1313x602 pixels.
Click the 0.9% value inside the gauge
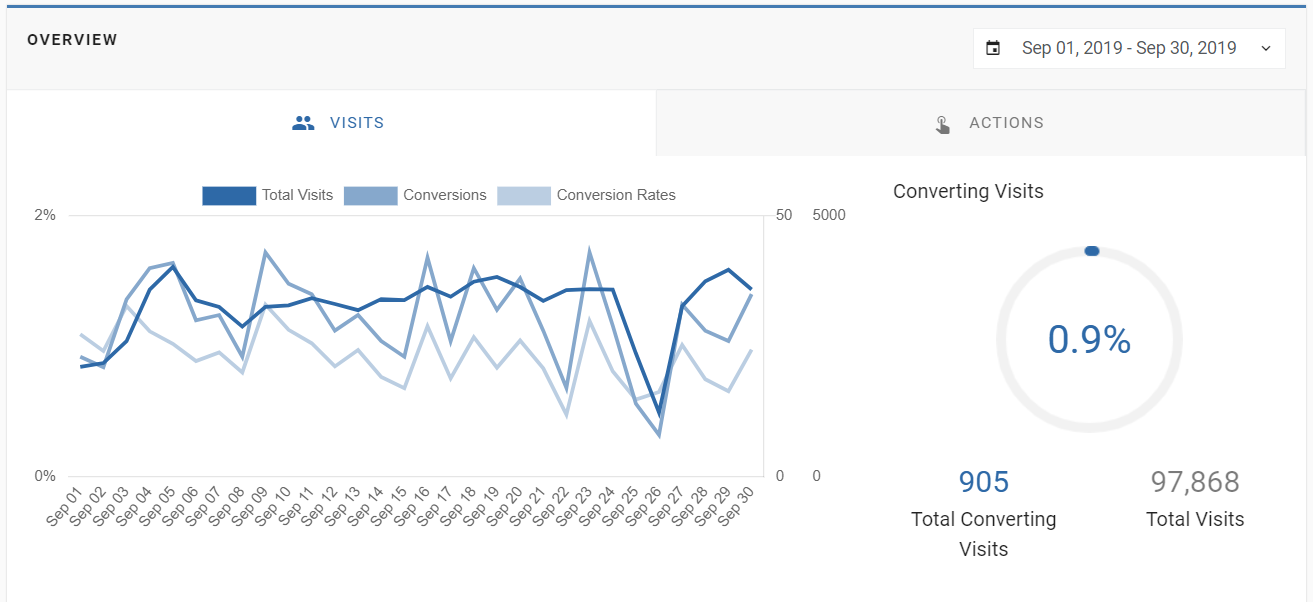coord(1089,340)
